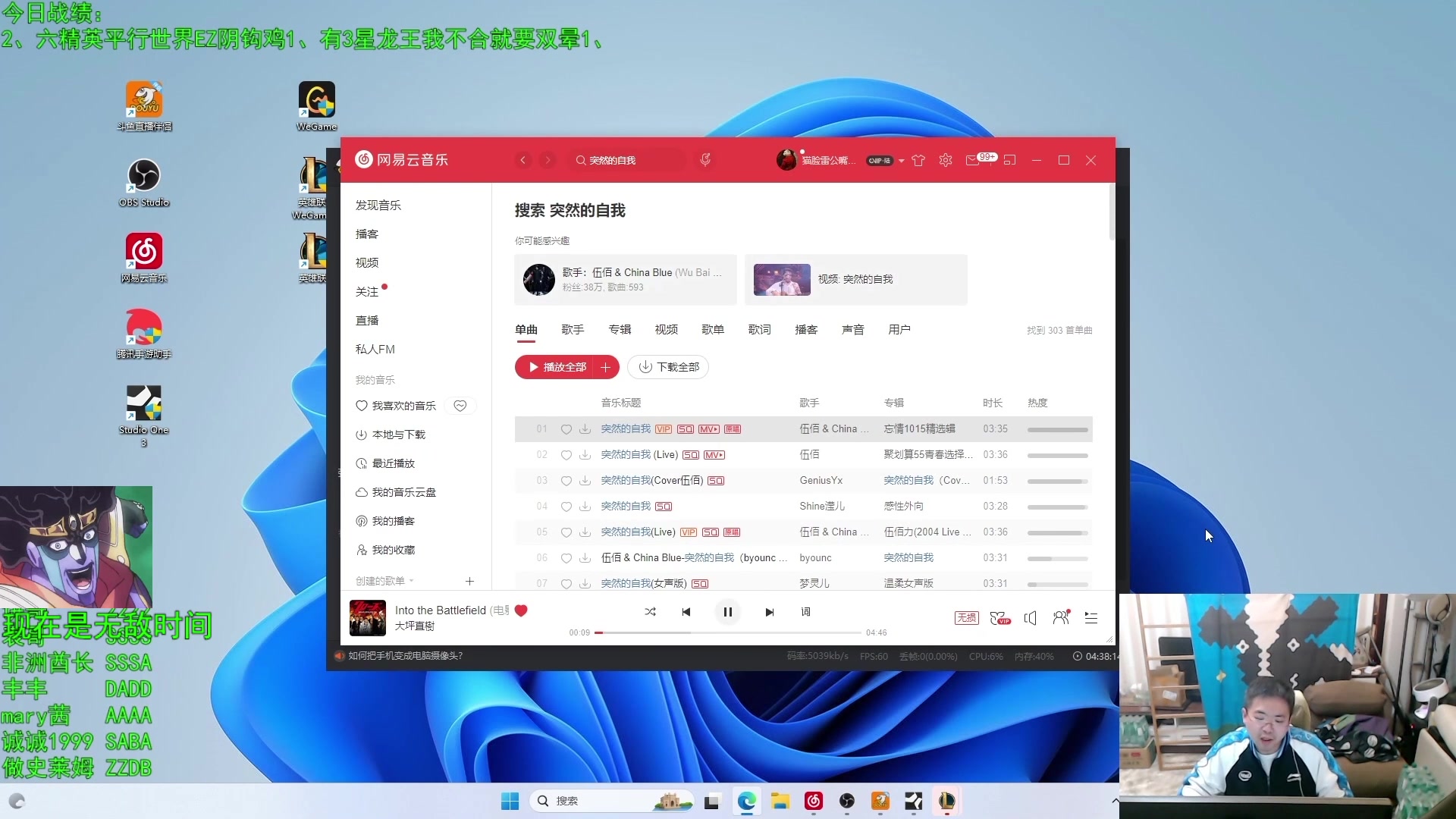Open heartbeat mode icon beside liked music
The image size is (1456, 819).
(x=460, y=406)
